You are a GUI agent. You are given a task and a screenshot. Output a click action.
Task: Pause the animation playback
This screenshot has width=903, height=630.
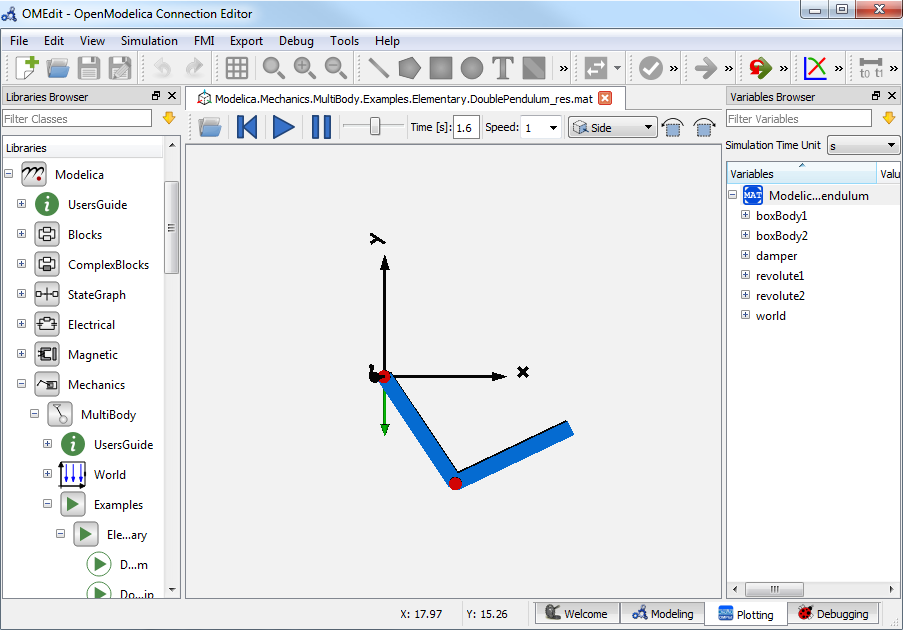click(x=321, y=127)
